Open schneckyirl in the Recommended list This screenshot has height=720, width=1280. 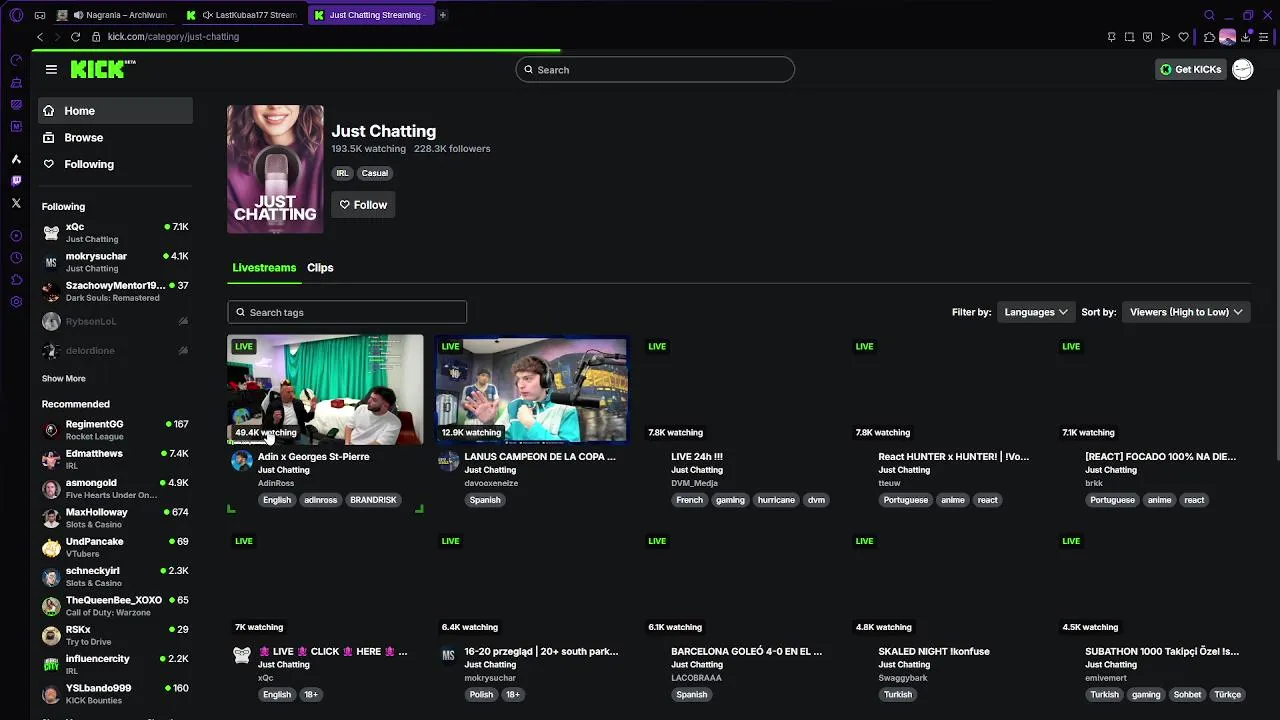pos(115,576)
